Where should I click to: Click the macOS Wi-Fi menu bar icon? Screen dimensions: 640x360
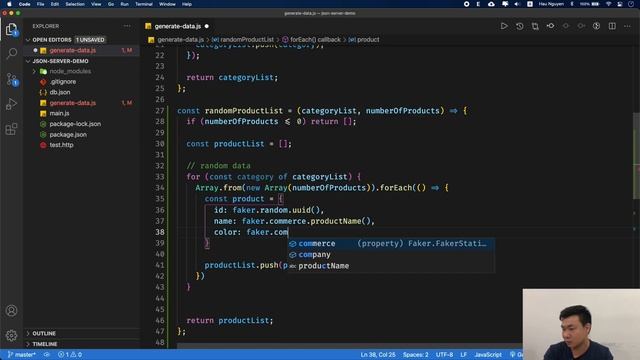[x=609, y=4]
